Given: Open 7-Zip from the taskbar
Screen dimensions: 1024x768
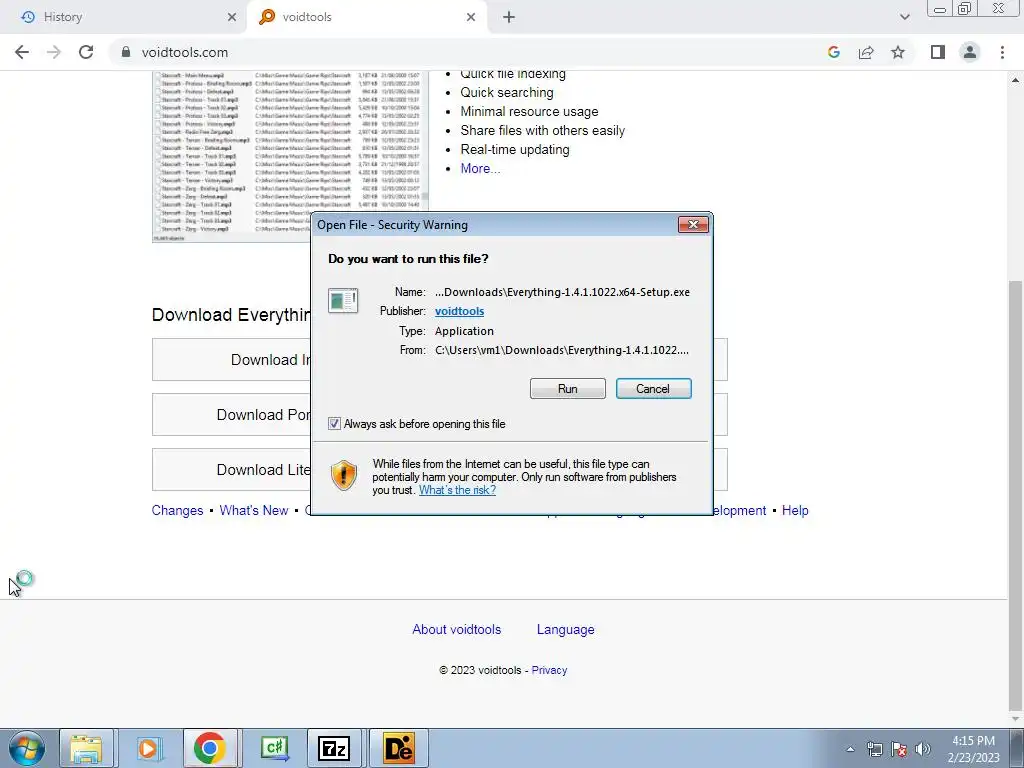Looking at the screenshot, I should (x=334, y=748).
